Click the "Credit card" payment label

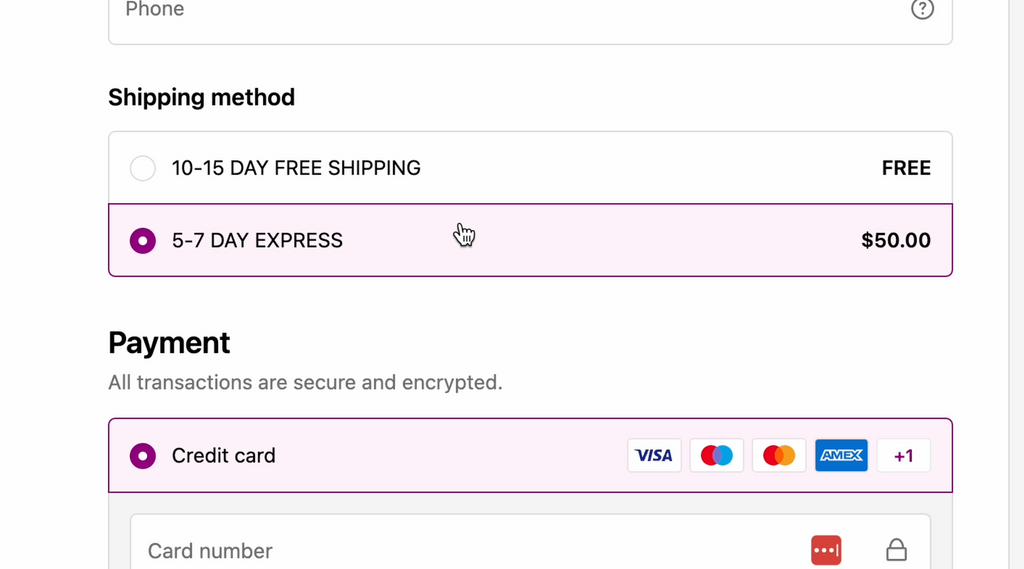point(223,456)
